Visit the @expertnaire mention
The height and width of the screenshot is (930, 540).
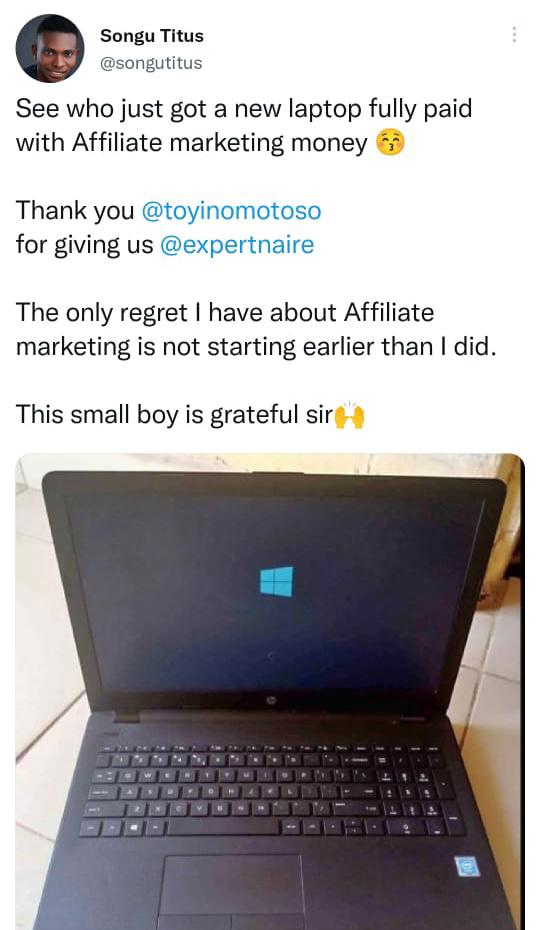237,244
